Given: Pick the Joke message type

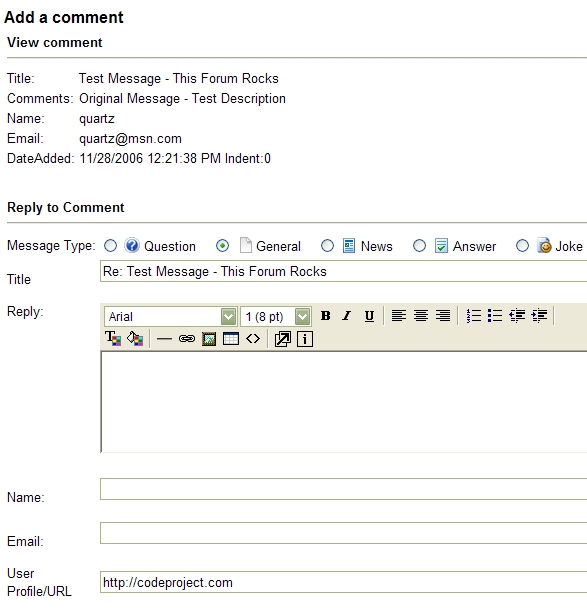Looking at the screenshot, I should click(x=522, y=246).
